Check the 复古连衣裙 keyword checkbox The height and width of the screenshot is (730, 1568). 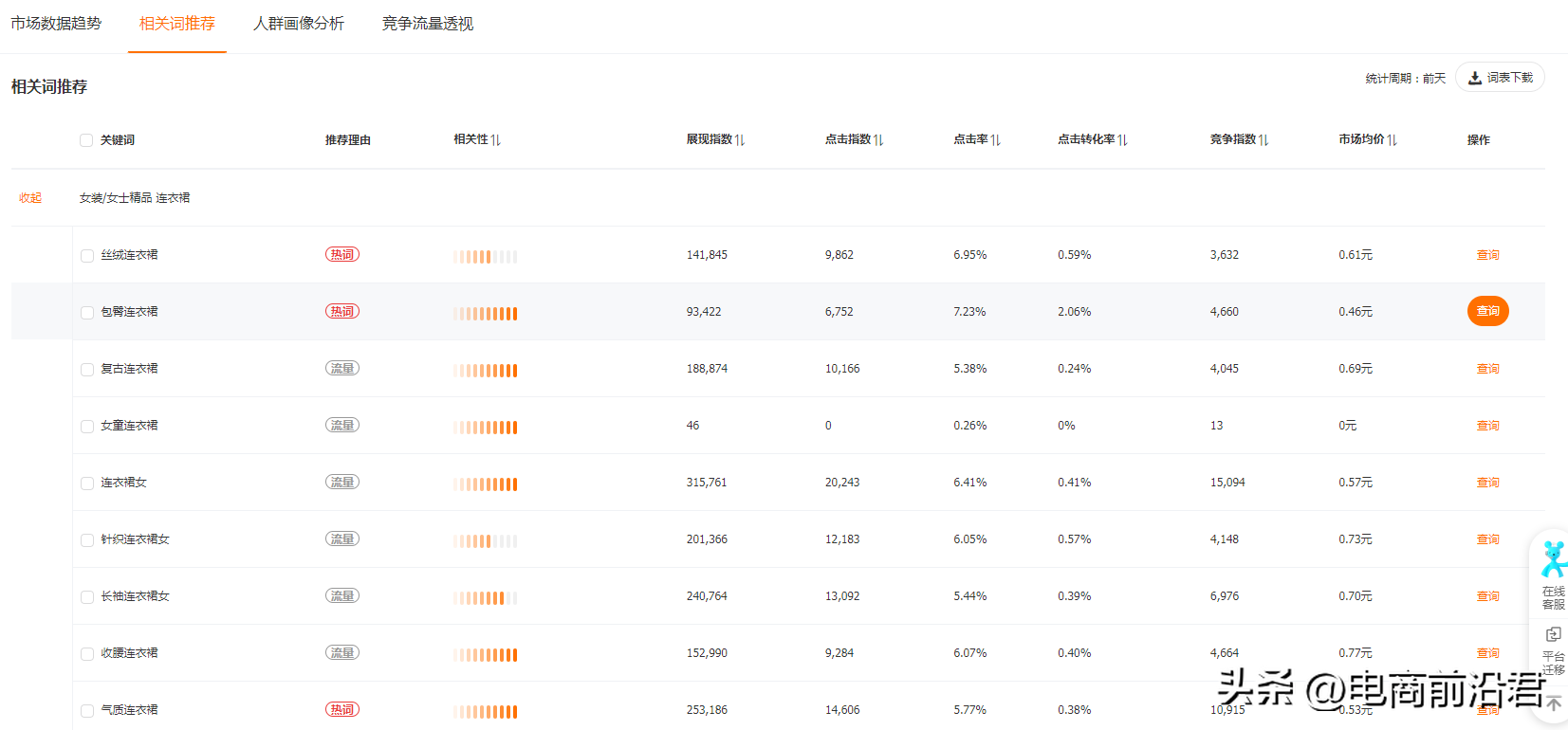[87, 370]
